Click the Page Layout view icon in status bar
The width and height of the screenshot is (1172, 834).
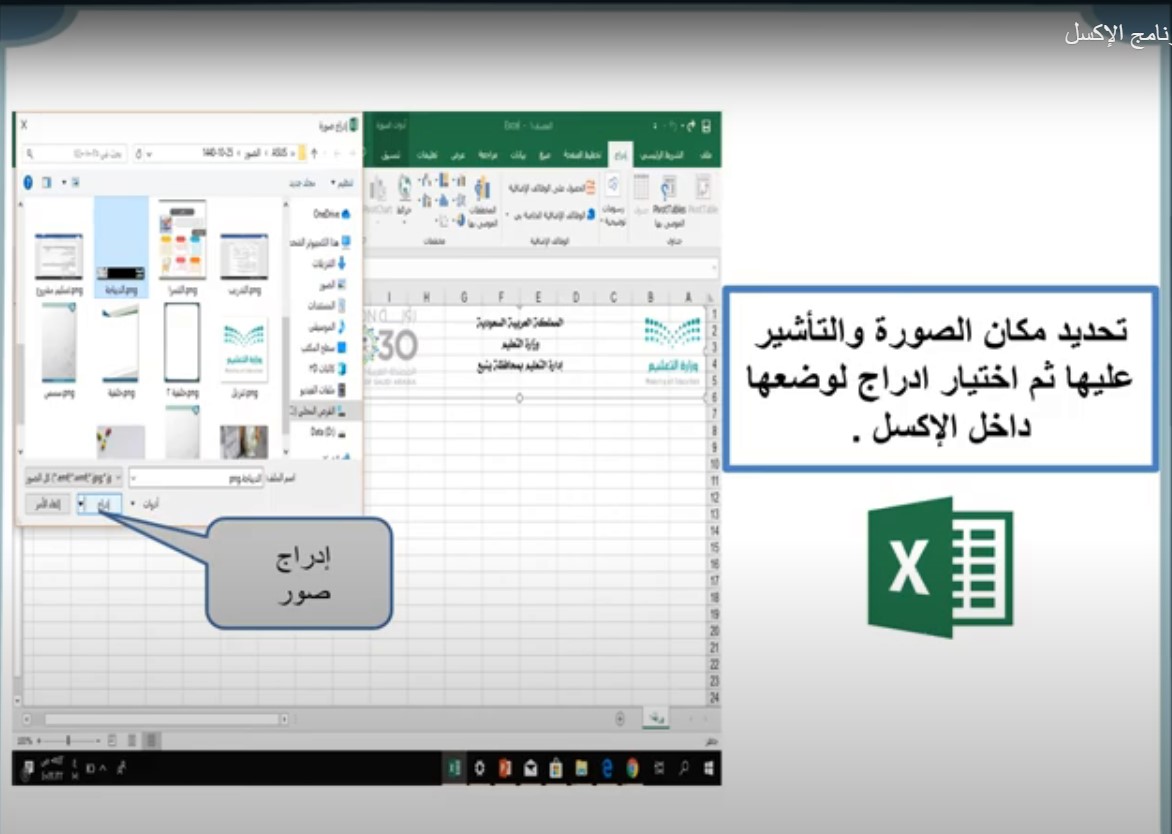click(x=132, y=741)
